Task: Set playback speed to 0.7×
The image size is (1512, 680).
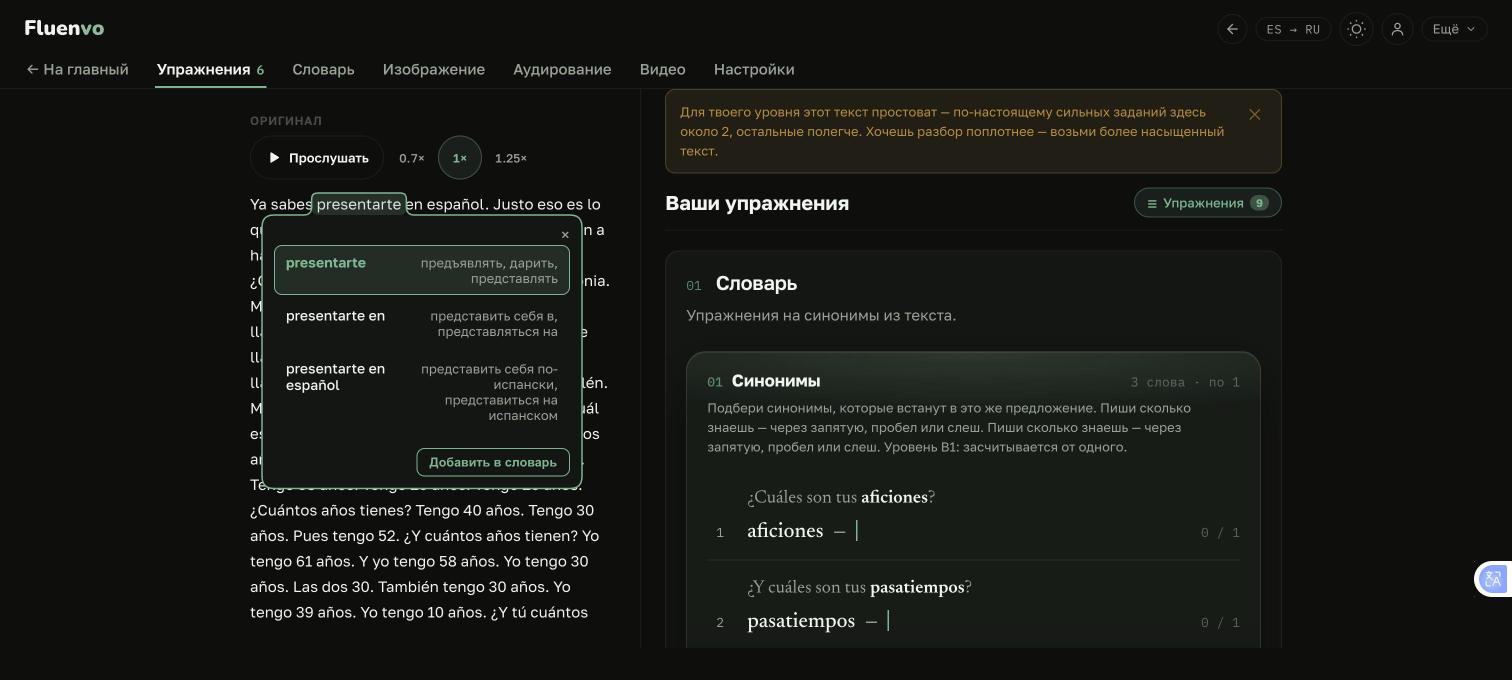Action: coord(411,158)
